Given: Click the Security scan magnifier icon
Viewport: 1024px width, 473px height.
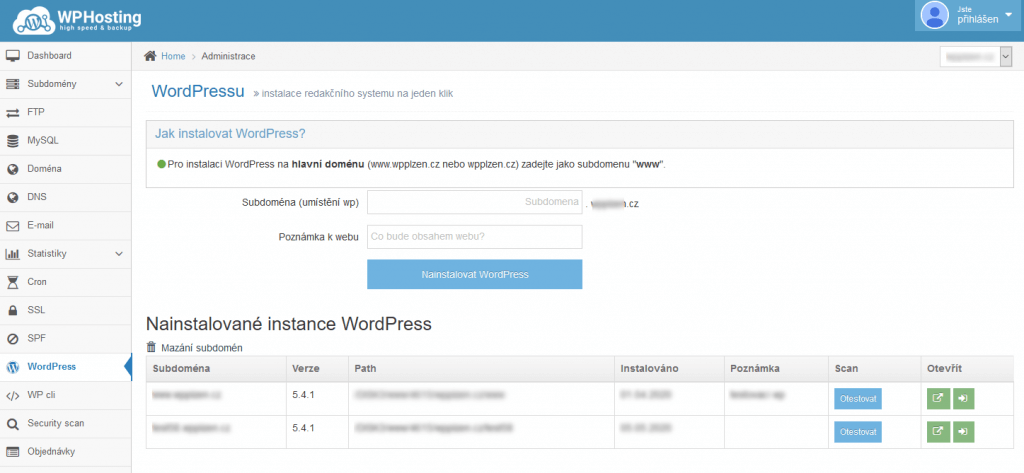Looking at the screenshot, I should pos(12,424).
